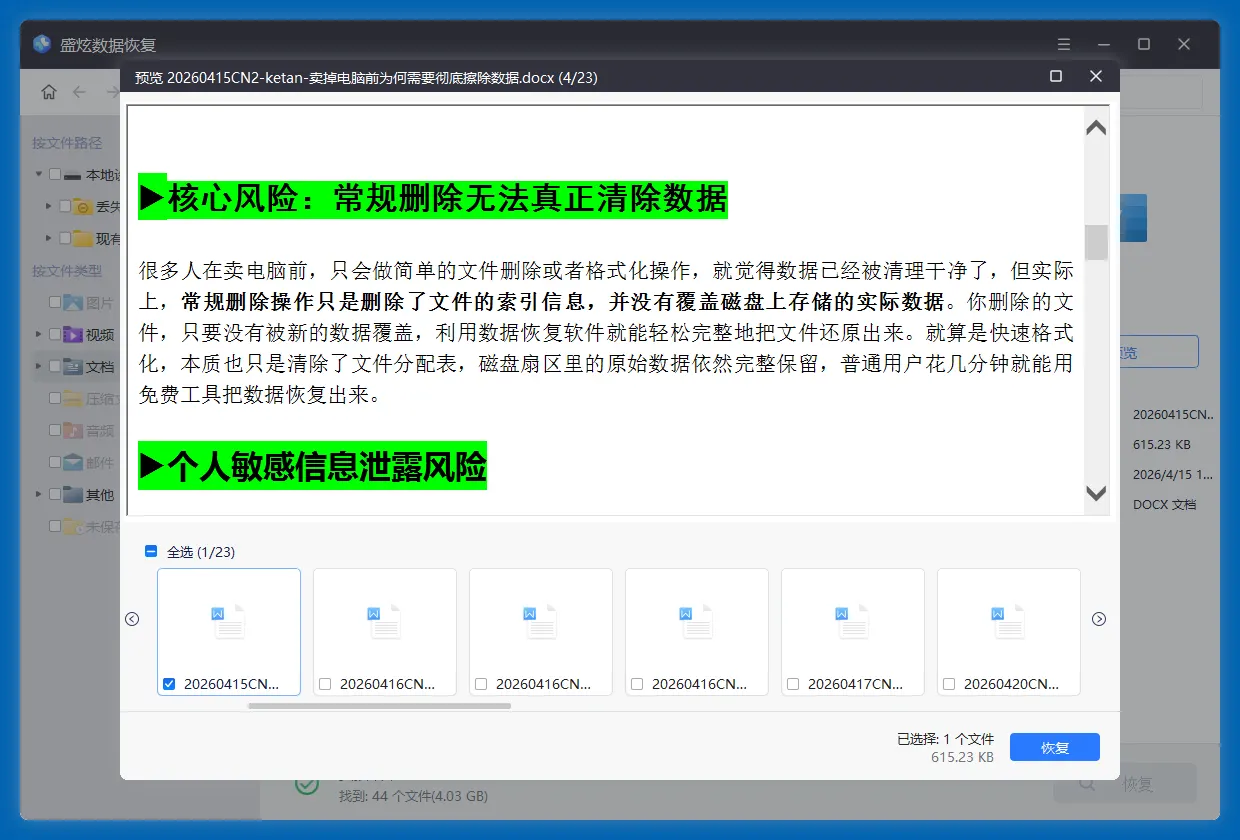This screenshot has width=1240, height=840.
Task: Click the 视频 video type icon
Action: (72, 334)
